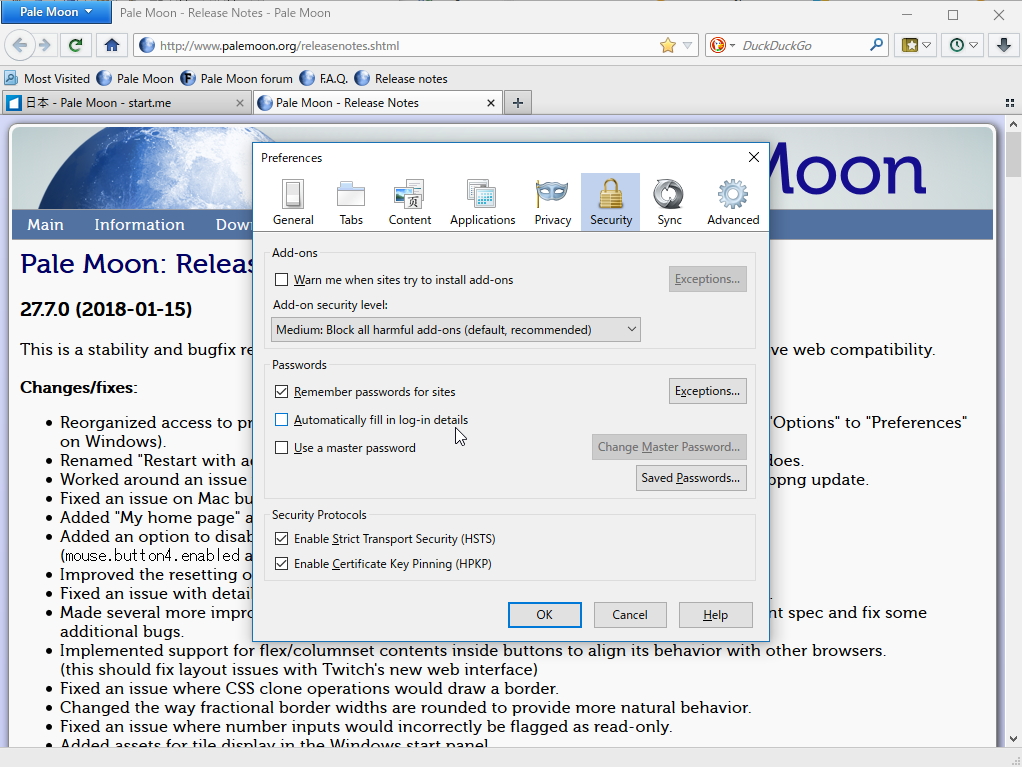Select the Security preferences pane
The image size is (1022, 767).
611,202
